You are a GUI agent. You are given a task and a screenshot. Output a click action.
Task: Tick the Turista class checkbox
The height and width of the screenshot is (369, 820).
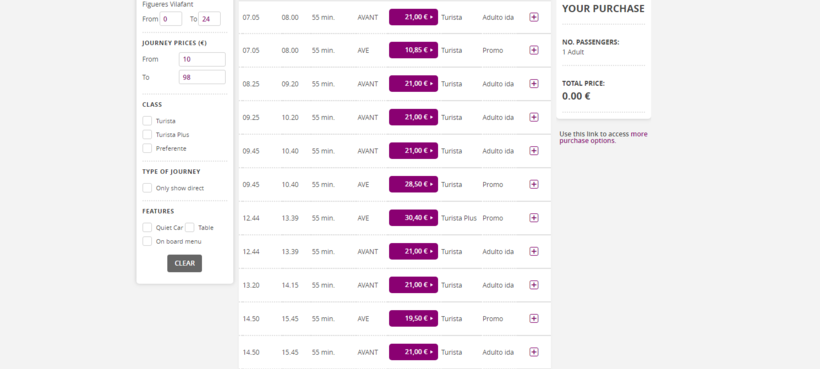tap(147, 121)
